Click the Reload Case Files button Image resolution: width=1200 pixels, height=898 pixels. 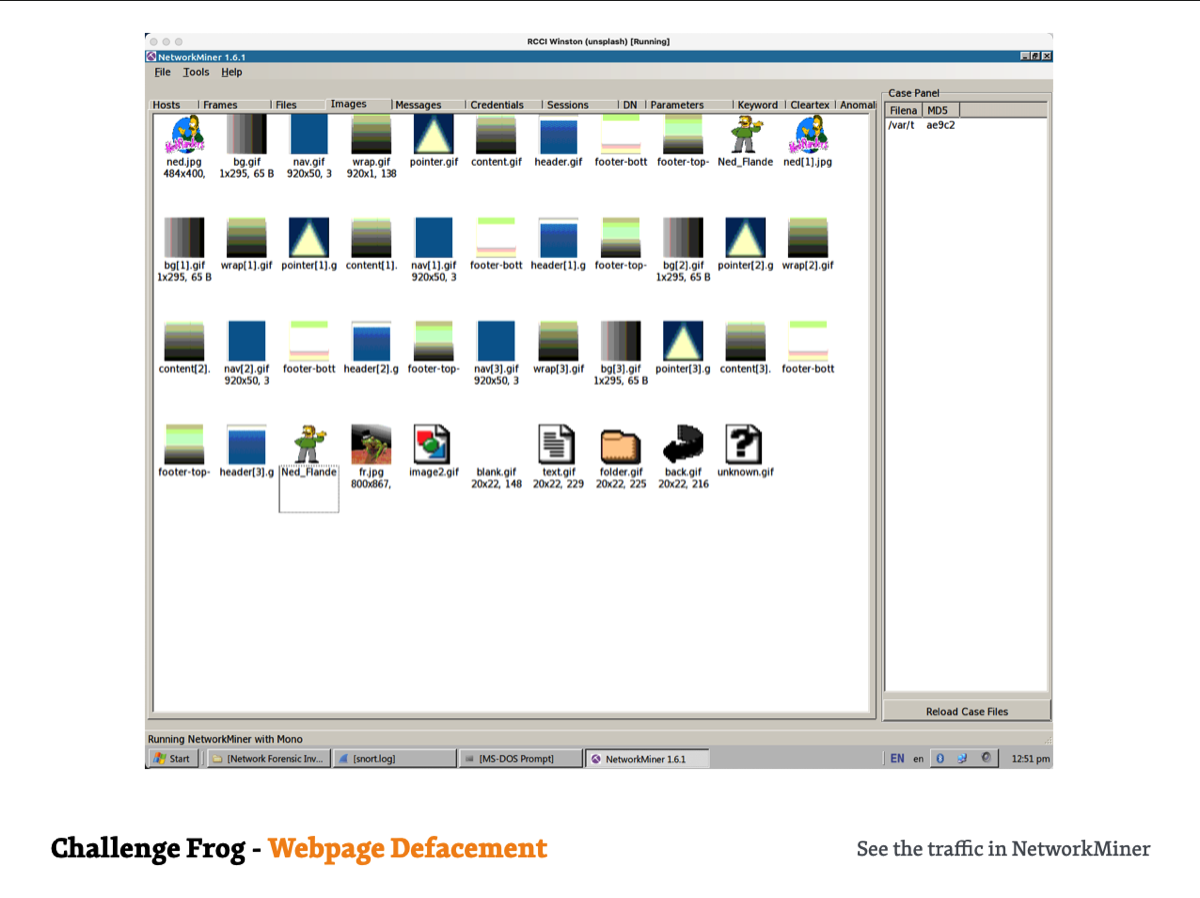[966, 711]
